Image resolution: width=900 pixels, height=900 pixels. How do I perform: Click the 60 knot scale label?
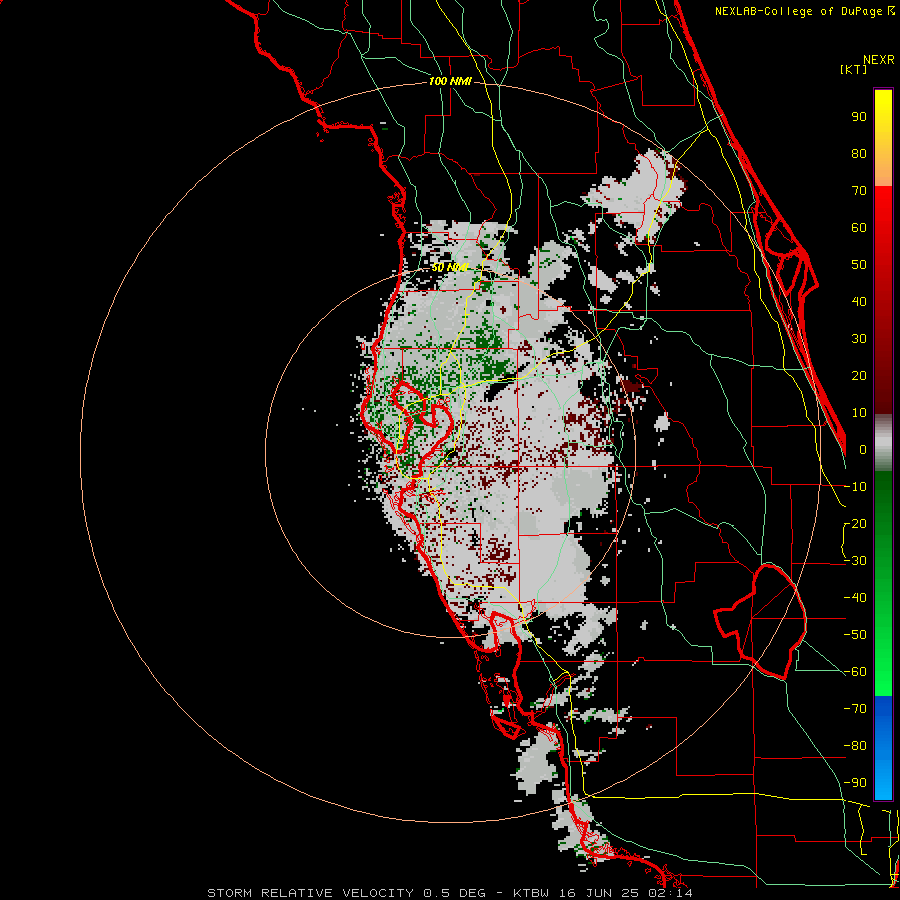[859, 227]
